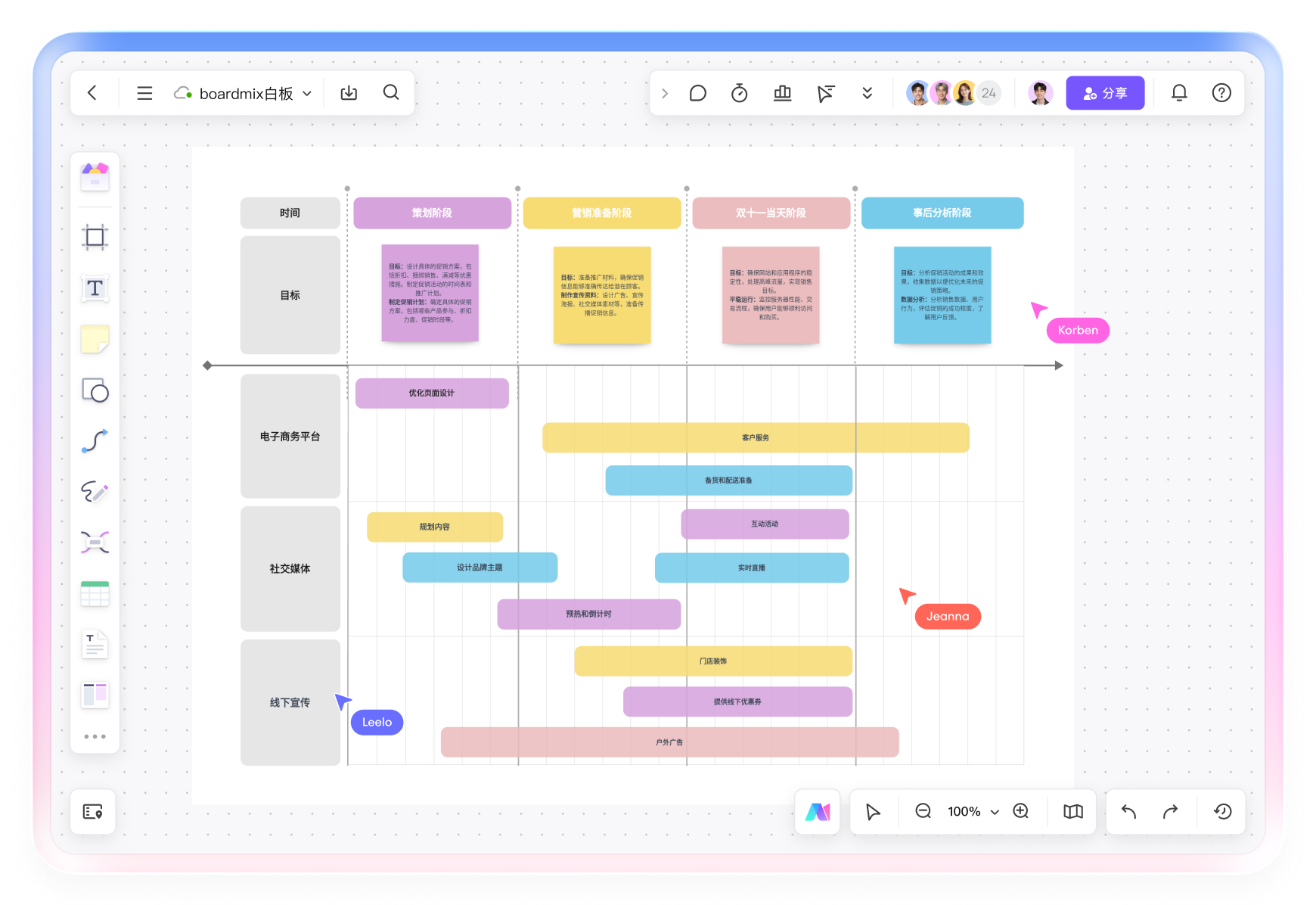Select the Frame tool in left sidebar
Screen dimensions: 1316x905
coord(95,238)
